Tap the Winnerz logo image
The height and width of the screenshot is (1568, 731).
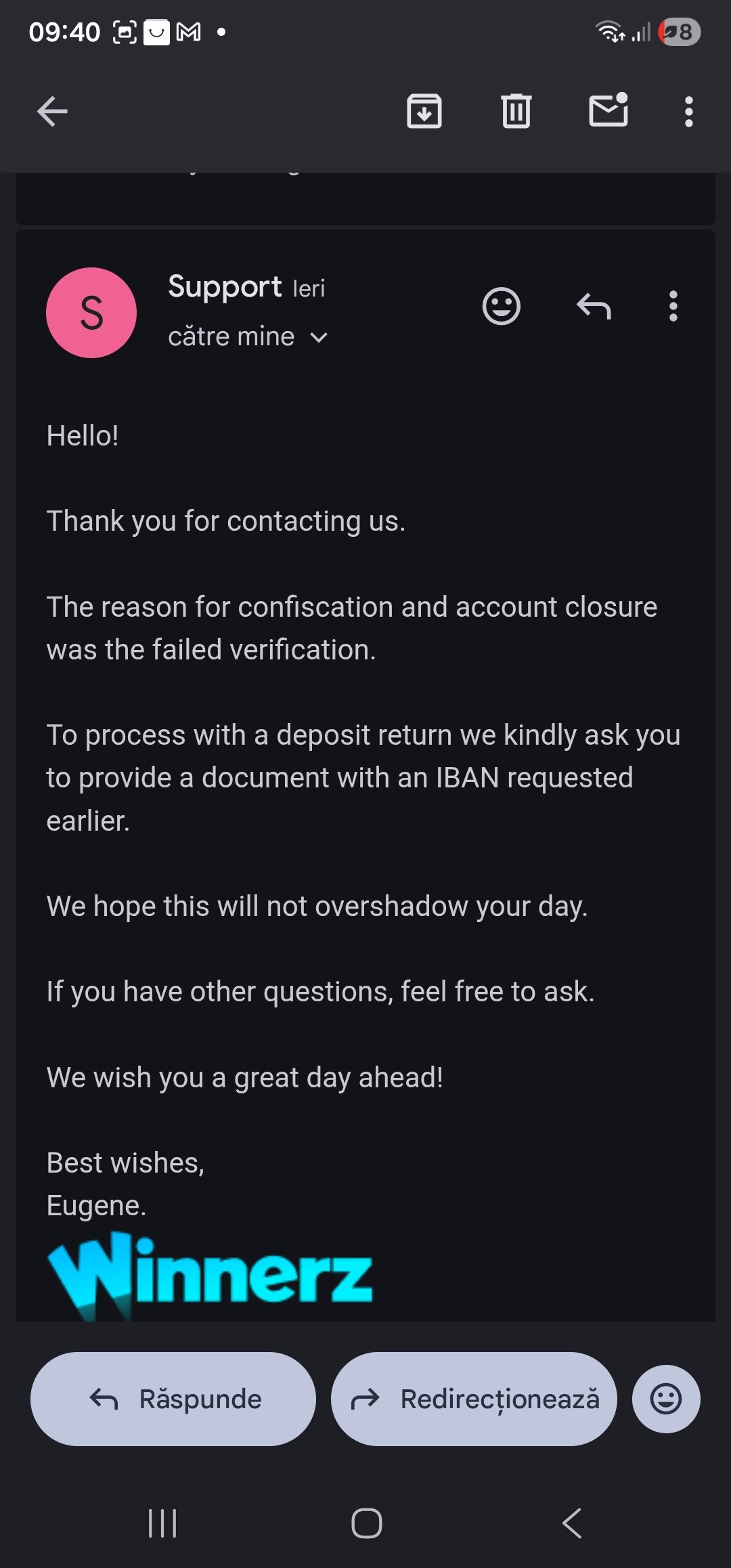pyautogui.click(x=210, y=1274)
